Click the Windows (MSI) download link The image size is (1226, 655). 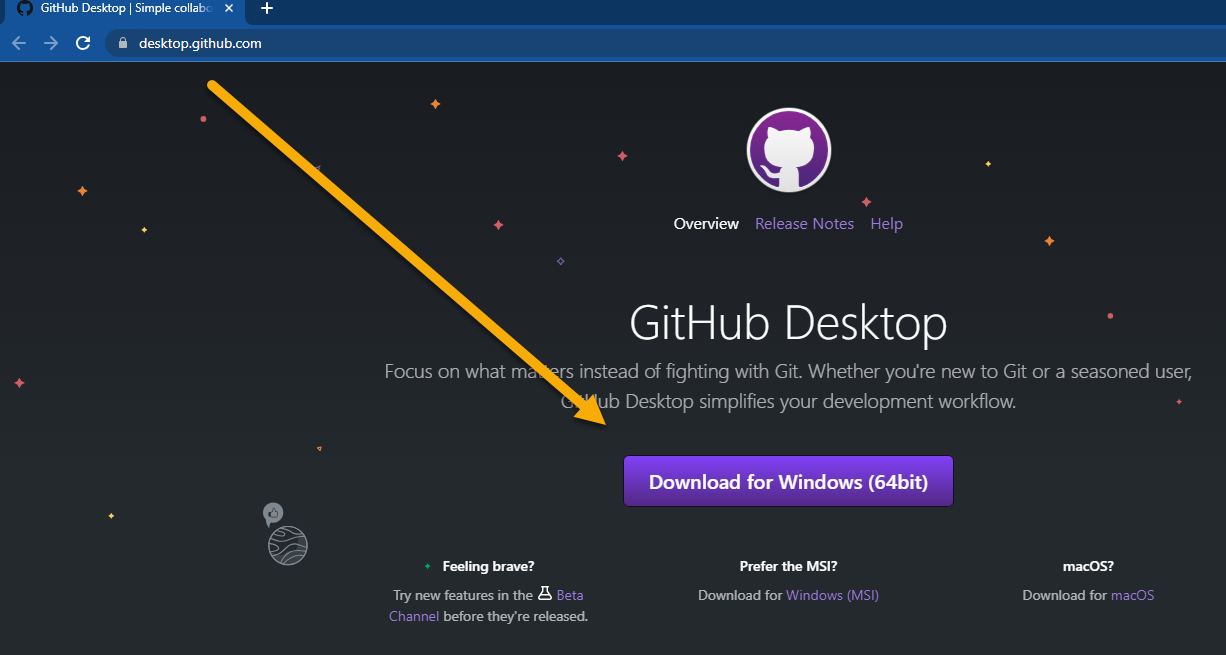pos(832,595)
